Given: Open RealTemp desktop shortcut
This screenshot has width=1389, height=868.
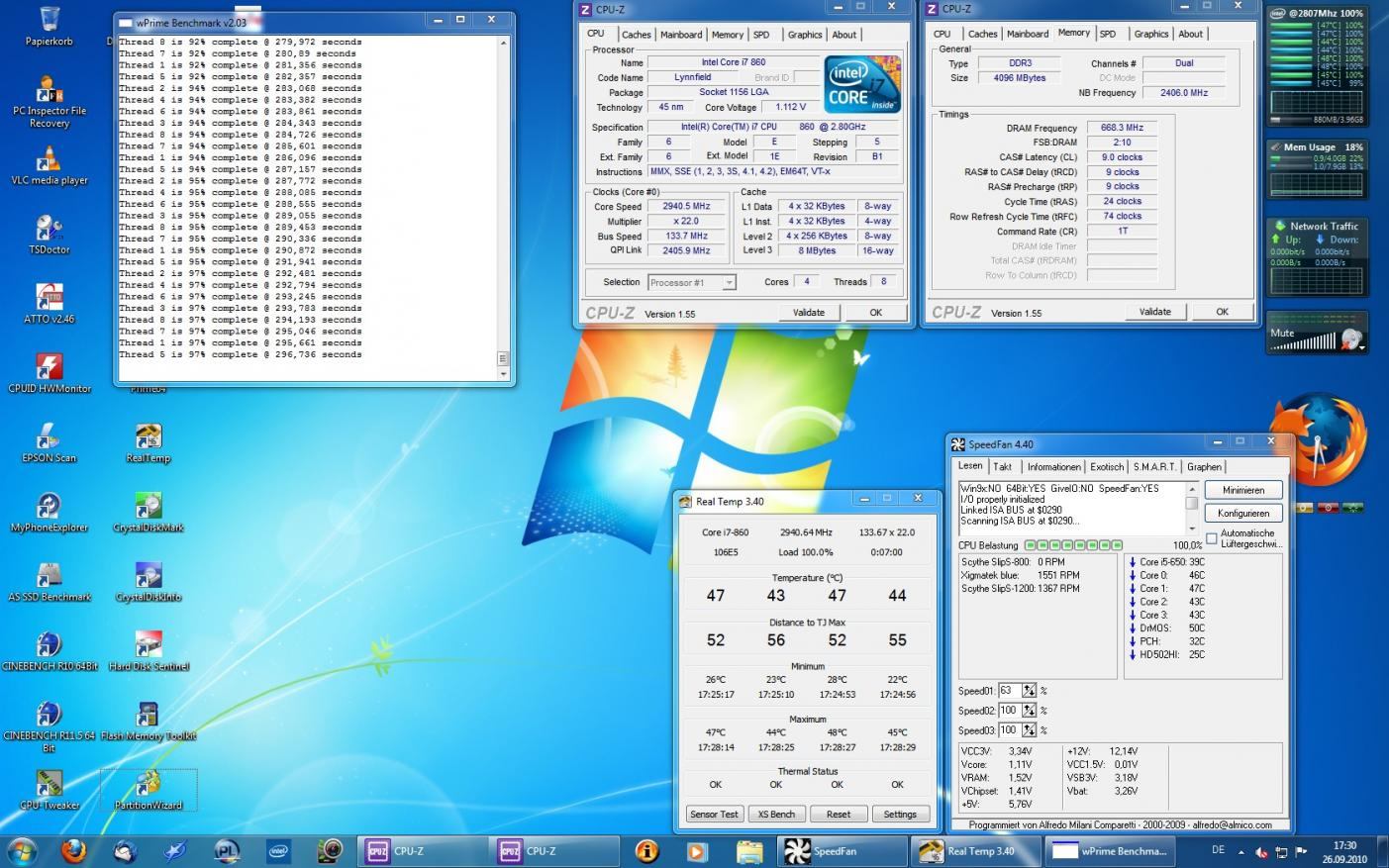Looking at the screenshot, I should [x=149, y=443].
